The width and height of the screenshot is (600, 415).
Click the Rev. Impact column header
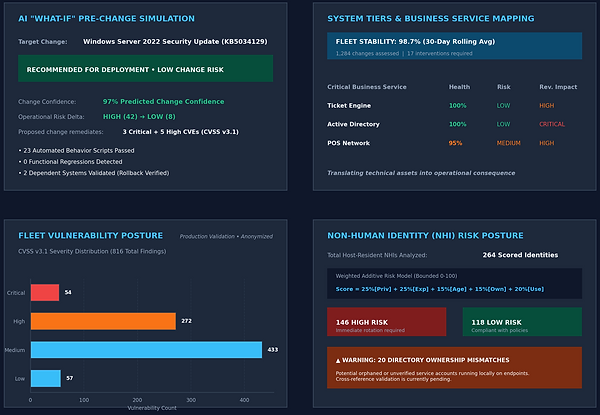(558, 87)
